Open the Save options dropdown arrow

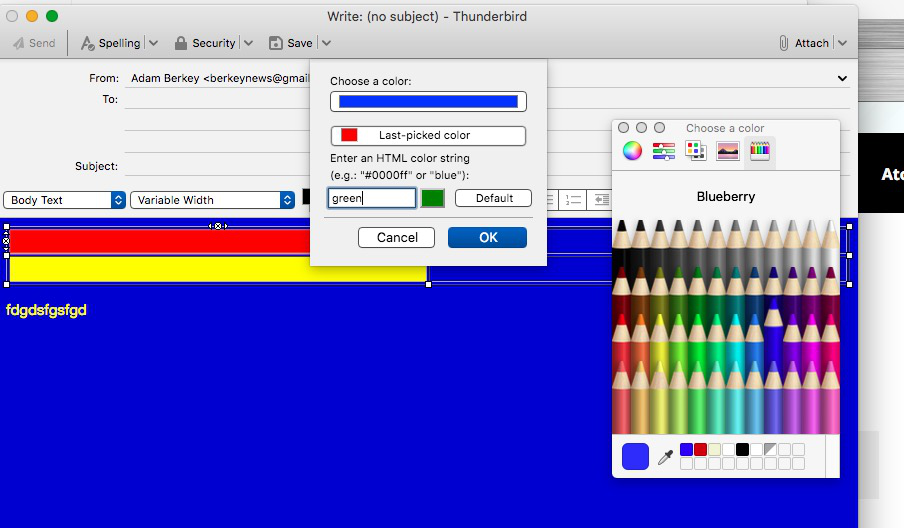(326, 43)
